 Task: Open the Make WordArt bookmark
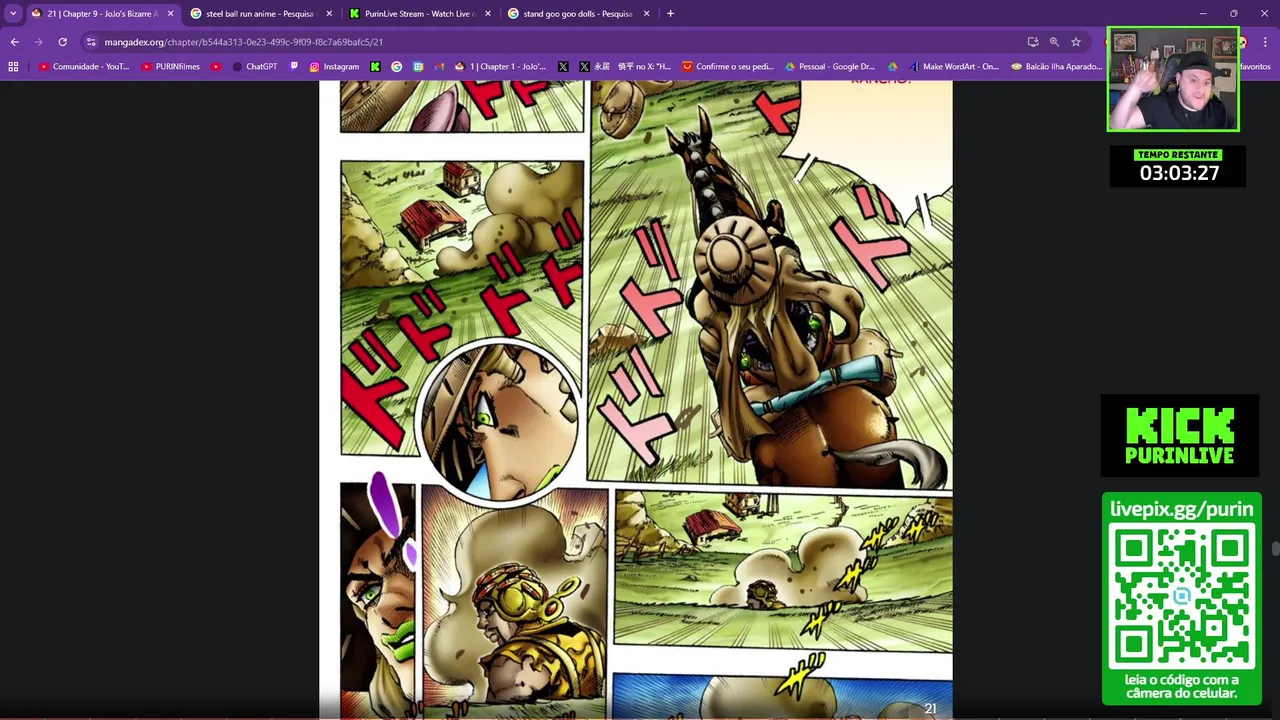pos(953,67)
